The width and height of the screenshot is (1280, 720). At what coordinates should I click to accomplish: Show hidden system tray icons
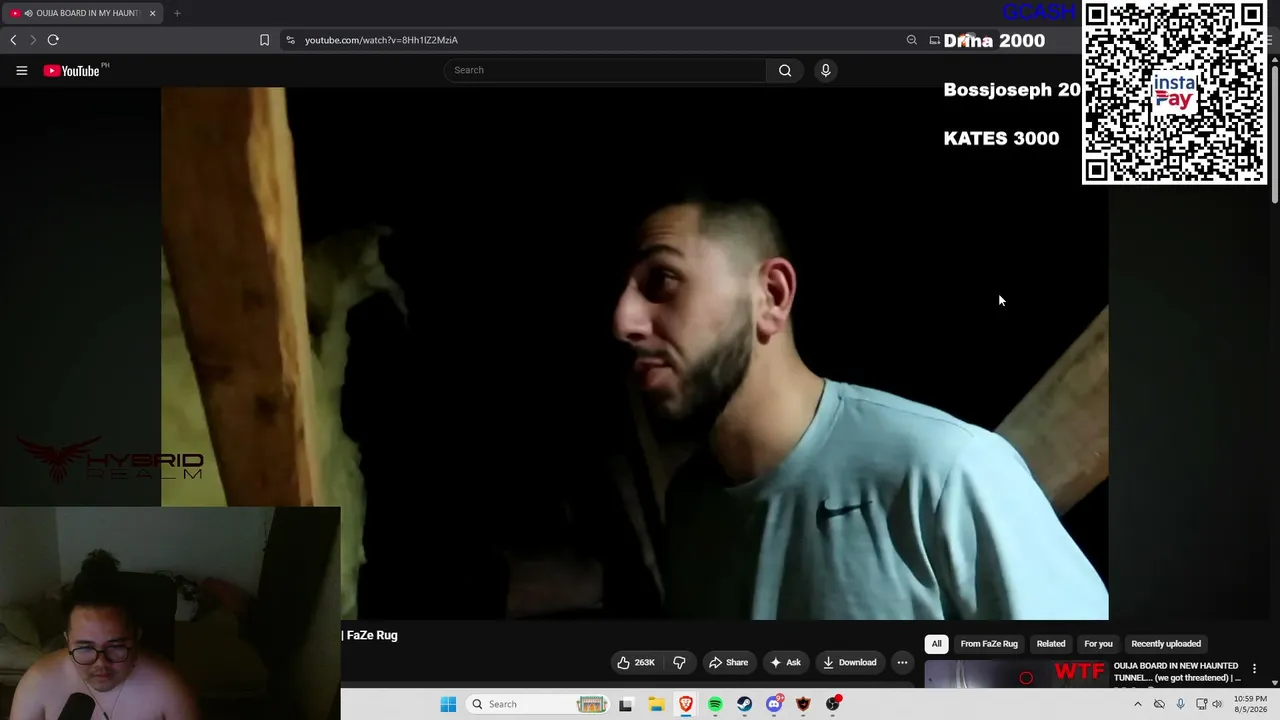coord(1137,704)
